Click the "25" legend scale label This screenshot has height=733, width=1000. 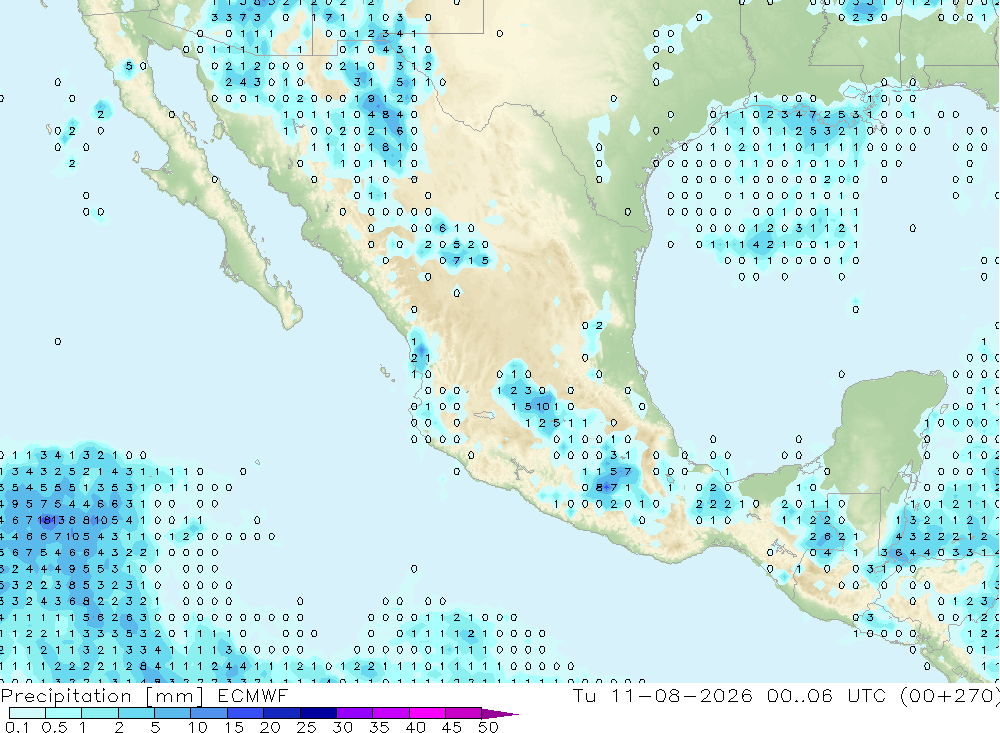tap(307, 727)
